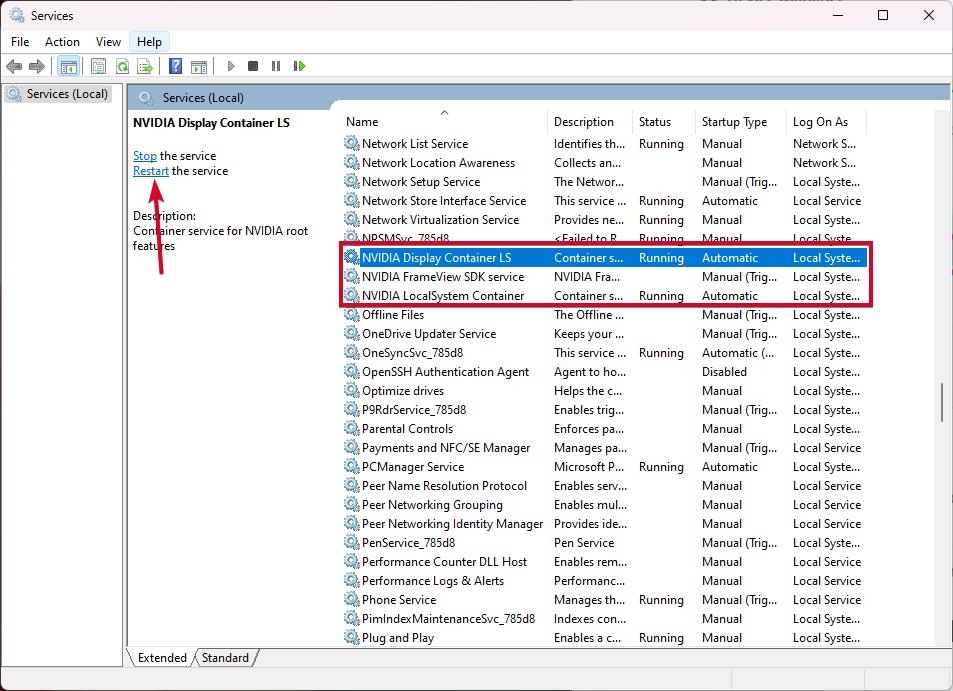
Task: Open the Help menu
Action: [x=149, y=42]
